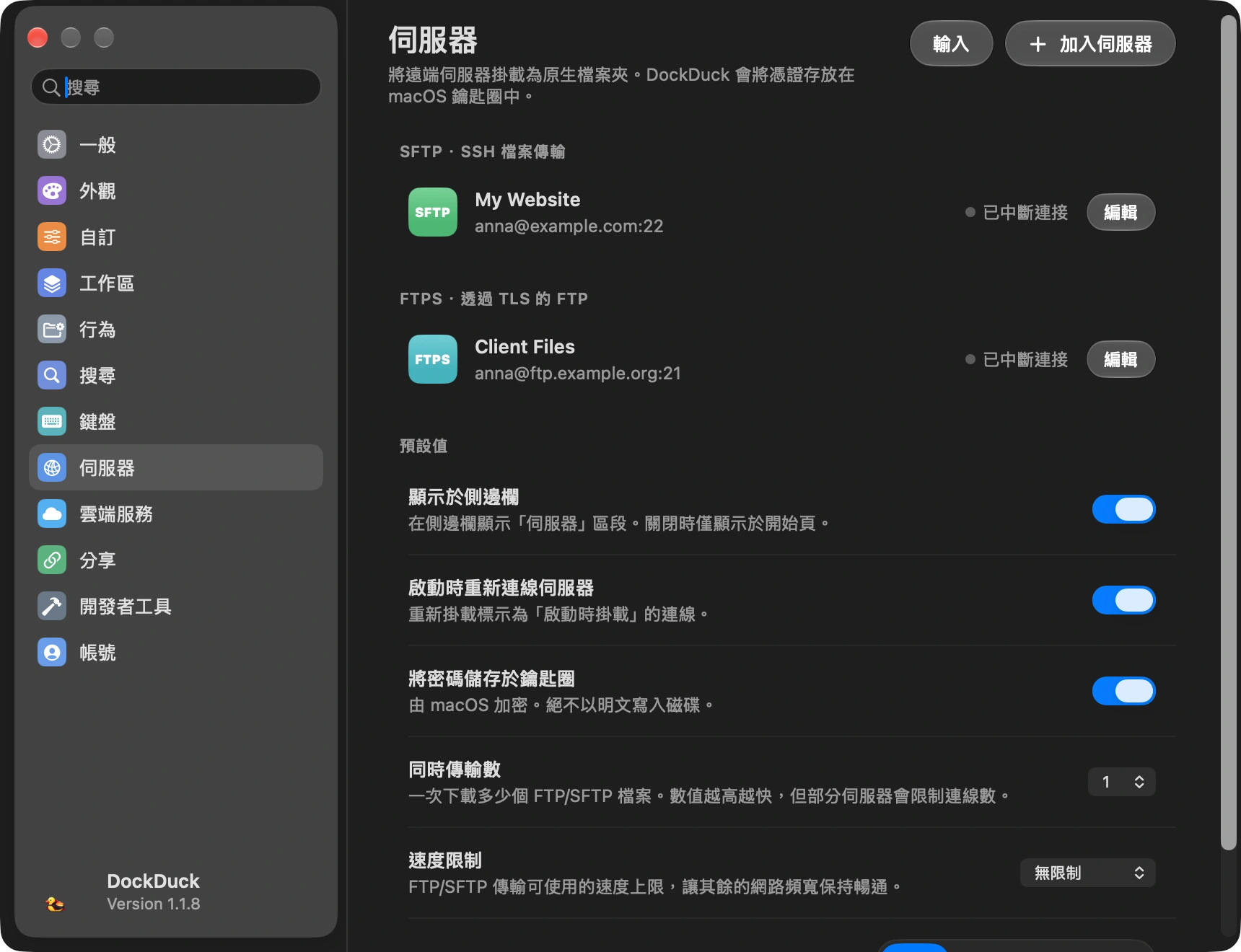Click 編輯 for Client Files
Image resolution: width=1241 pixels, height=952 pixels.
(x=1121, y=359)
